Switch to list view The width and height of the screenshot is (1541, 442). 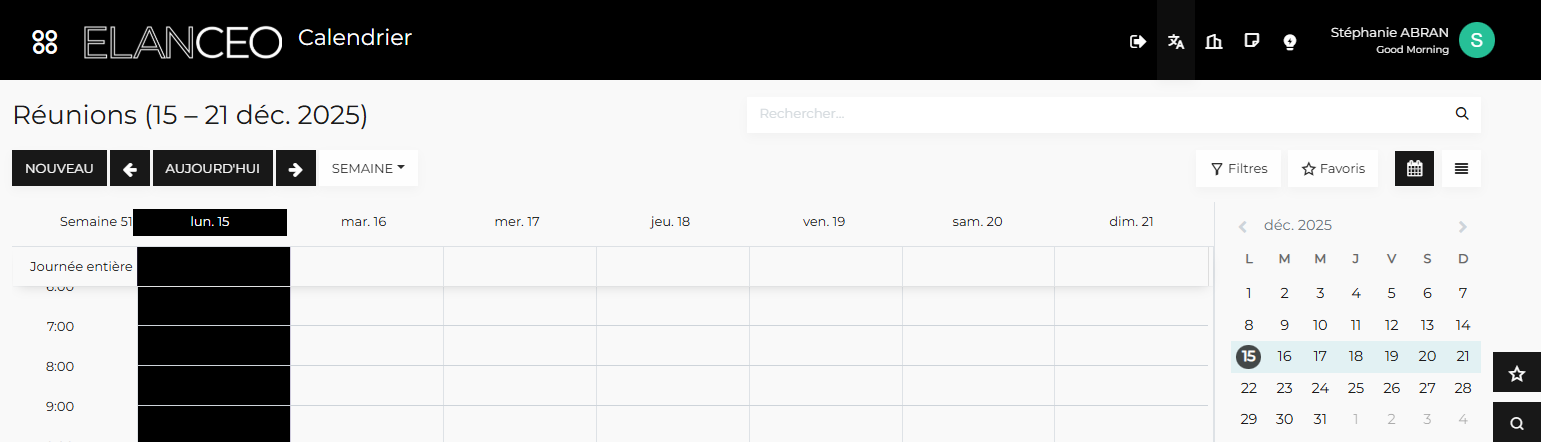click(x=1462, y=168)
